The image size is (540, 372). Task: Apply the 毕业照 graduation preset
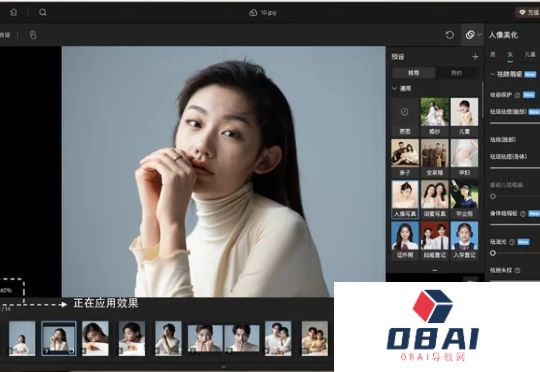[x=464, y=199]
